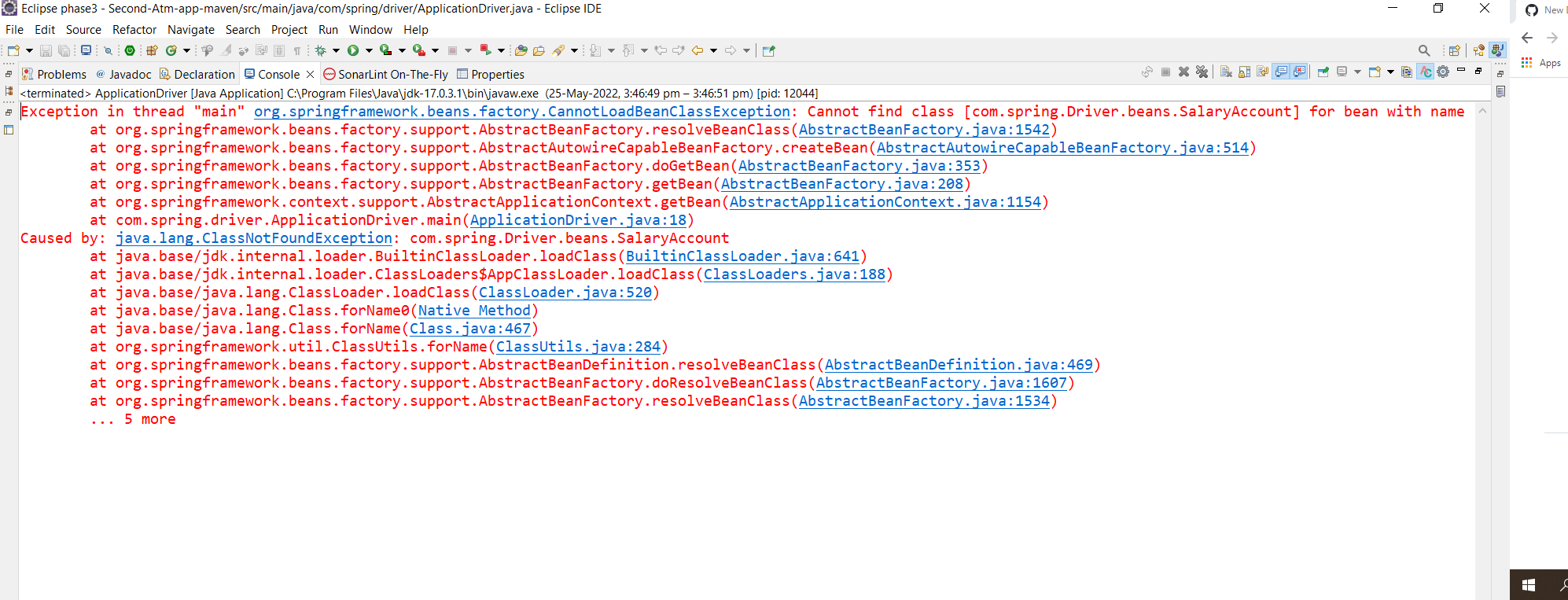Expand the Search flashlight dropdown arrow

[574, 50]
